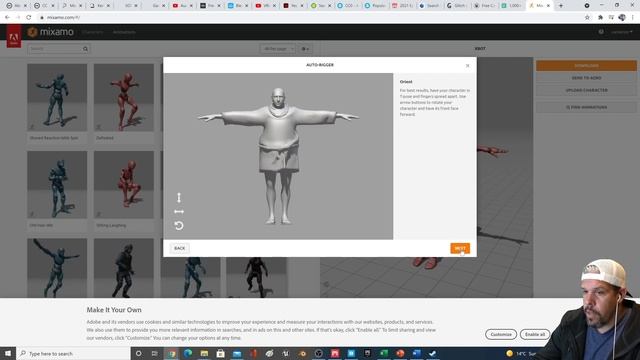The image size is (640, 360).
Task: Bookmark the page with the star icon
Action: (x=587, y=18)
